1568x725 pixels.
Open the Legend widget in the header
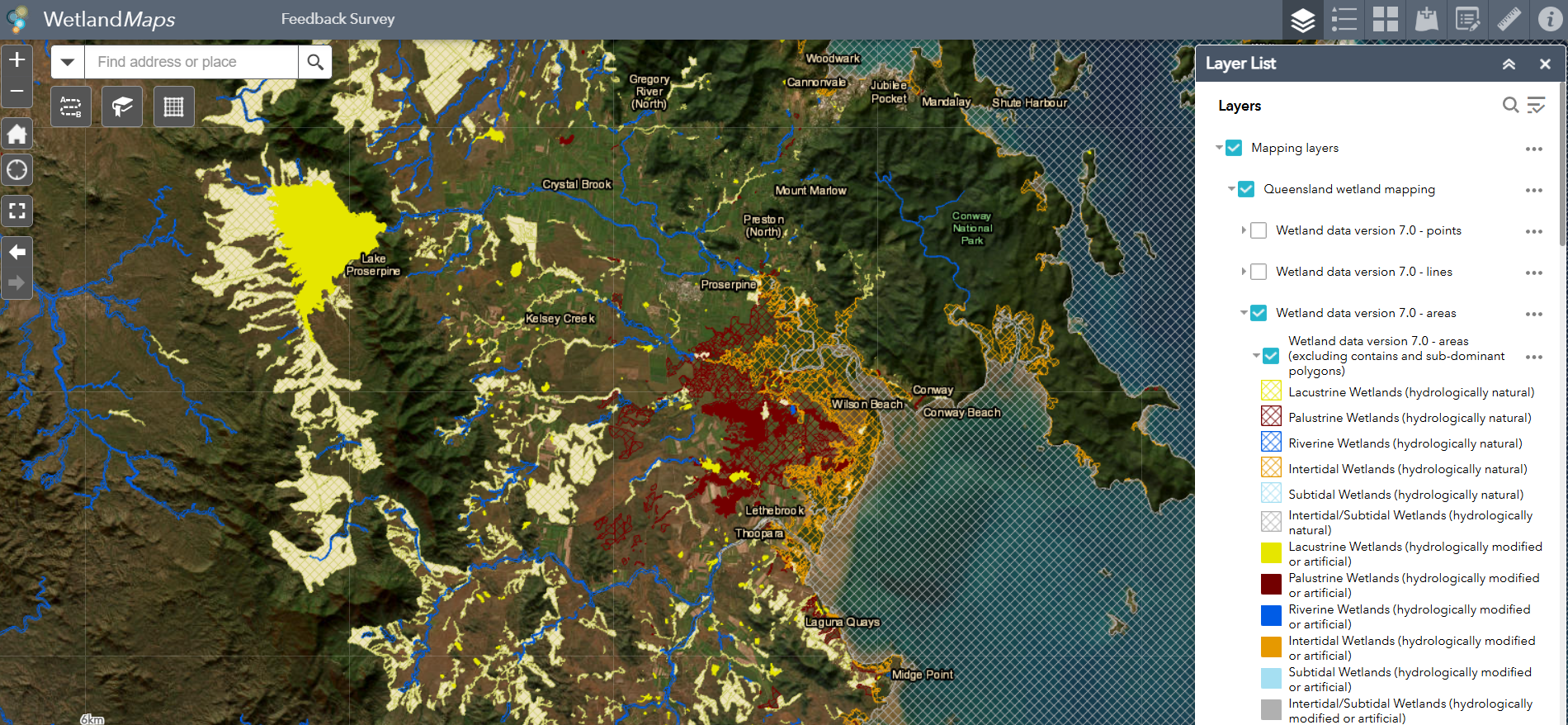[1344, 19]
